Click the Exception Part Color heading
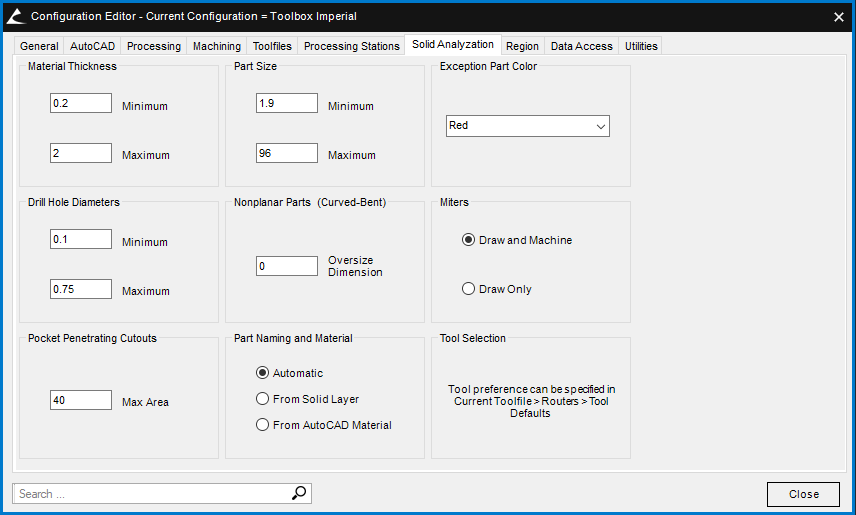856x515 pixels. pos(488,66)
